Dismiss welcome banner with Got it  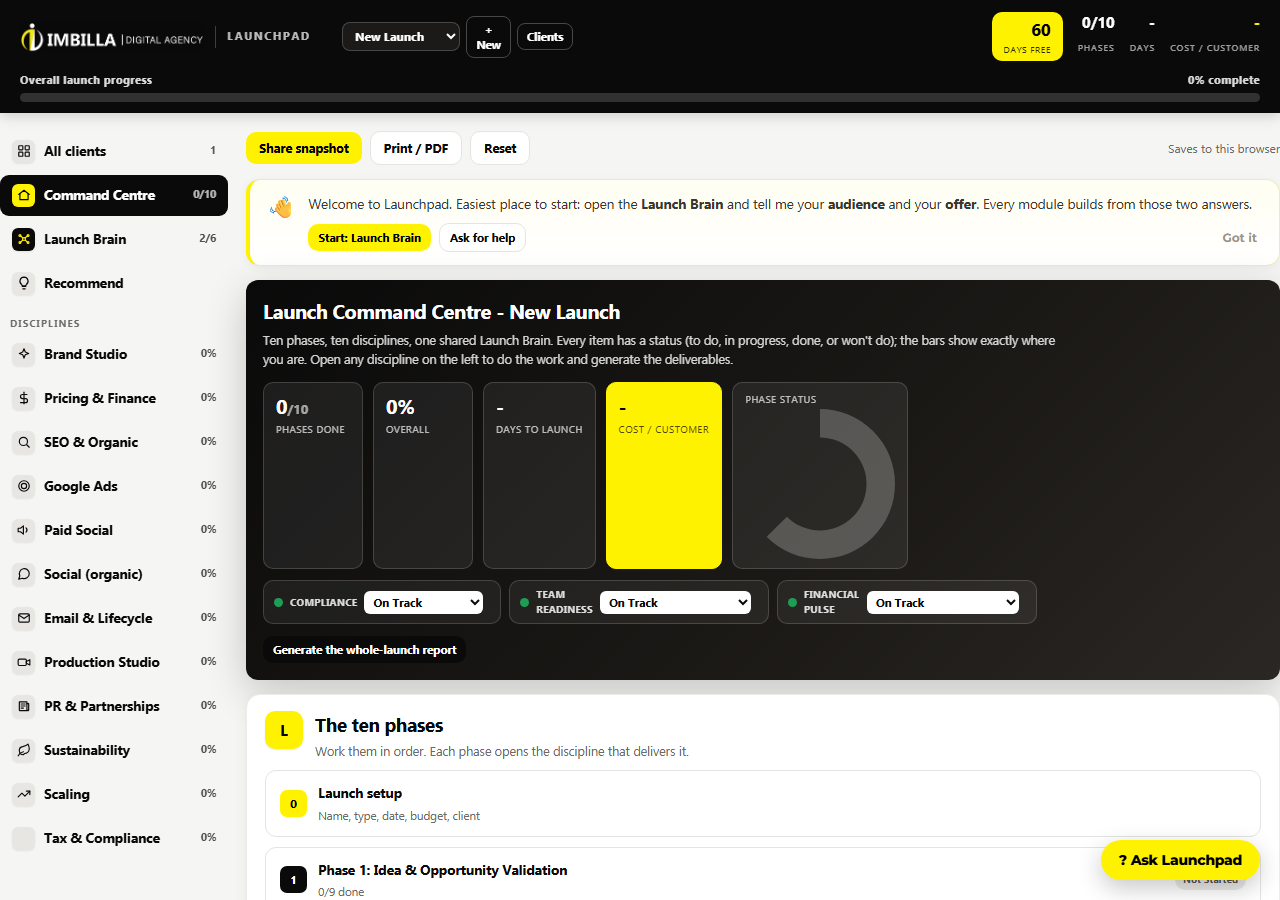[x=1239, y=238]
